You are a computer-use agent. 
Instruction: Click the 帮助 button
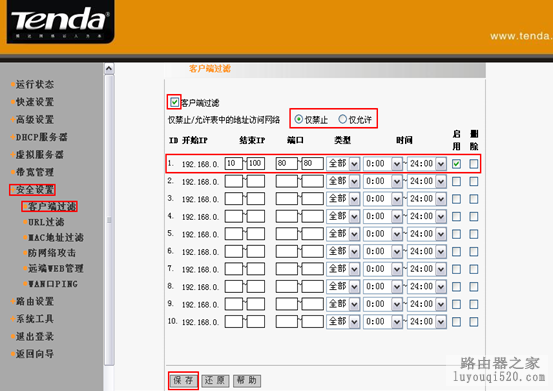coord(247,380)
